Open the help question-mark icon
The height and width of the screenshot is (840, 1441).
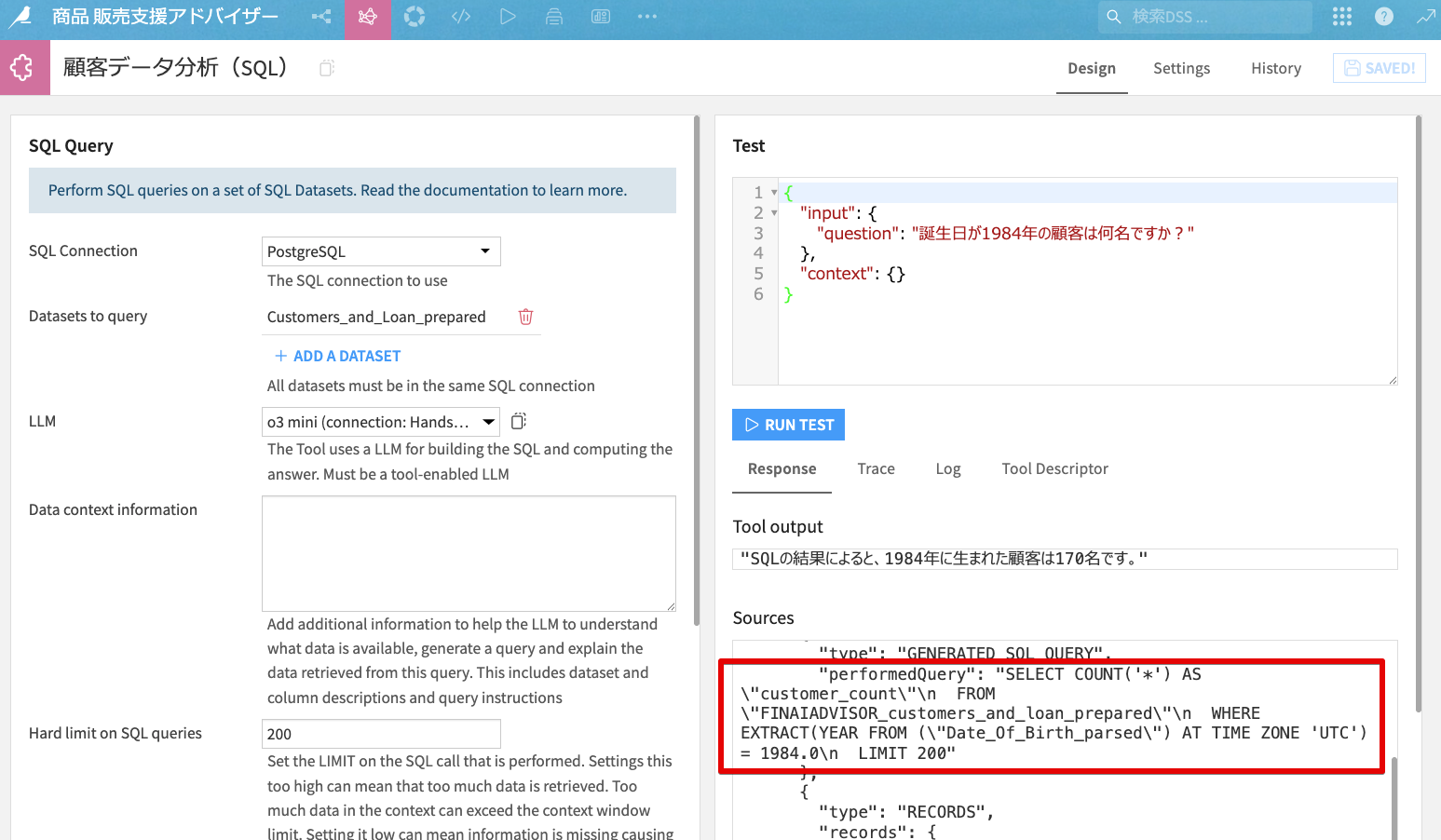pyautogui.click(x=1384, y=17)
